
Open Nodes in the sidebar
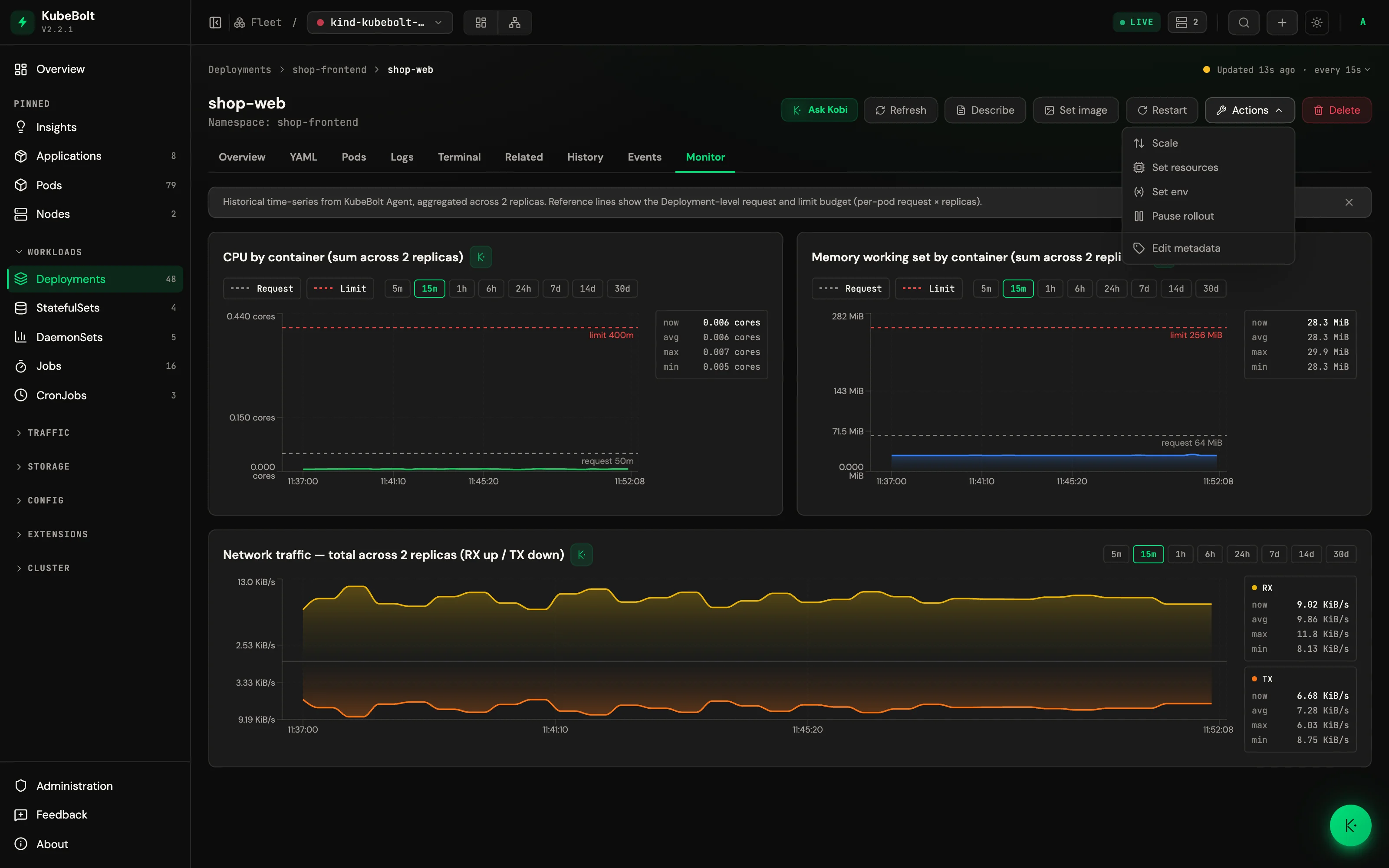tap(95, 214)
